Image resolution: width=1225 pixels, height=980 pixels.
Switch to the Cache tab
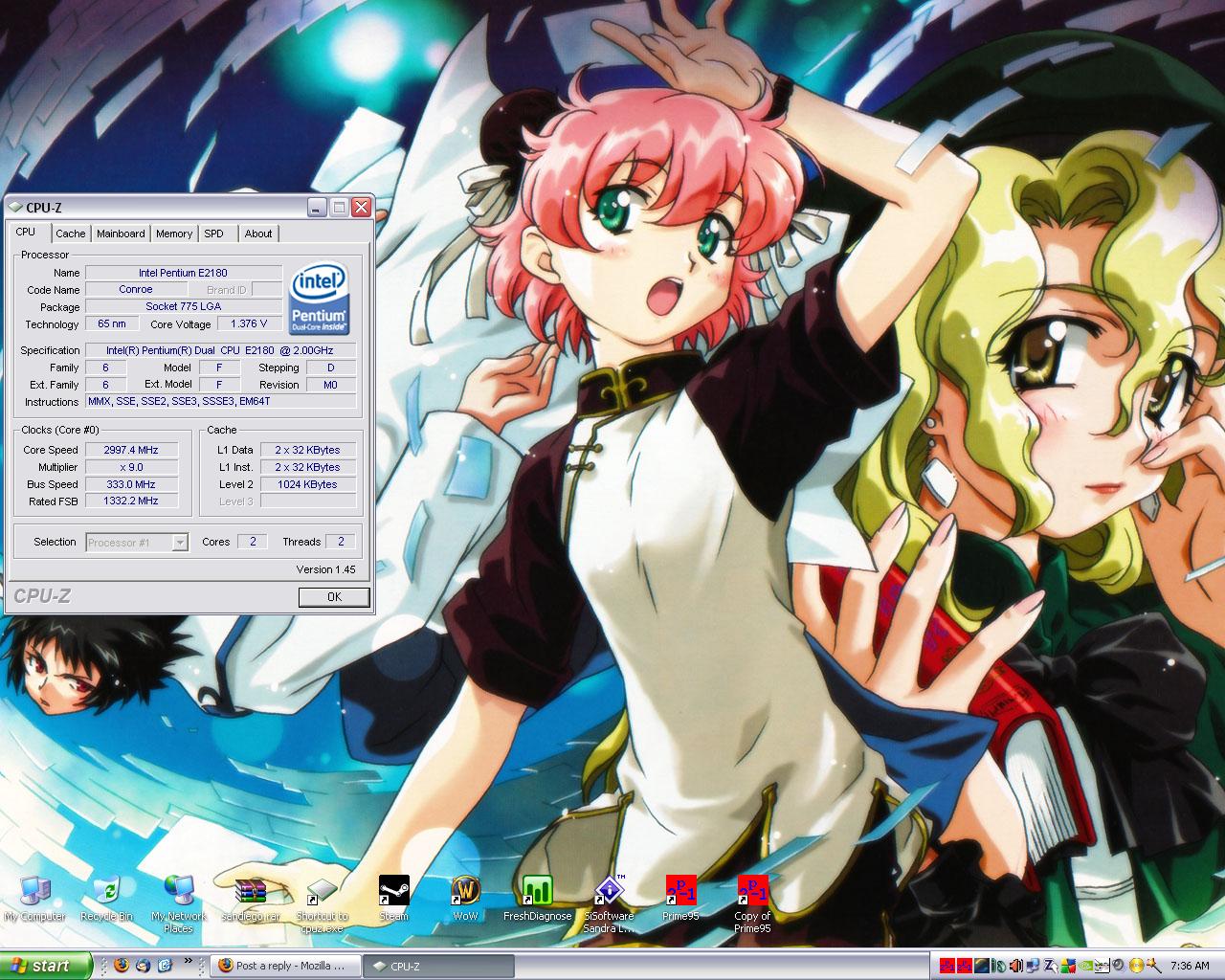[x=70, y=234]
